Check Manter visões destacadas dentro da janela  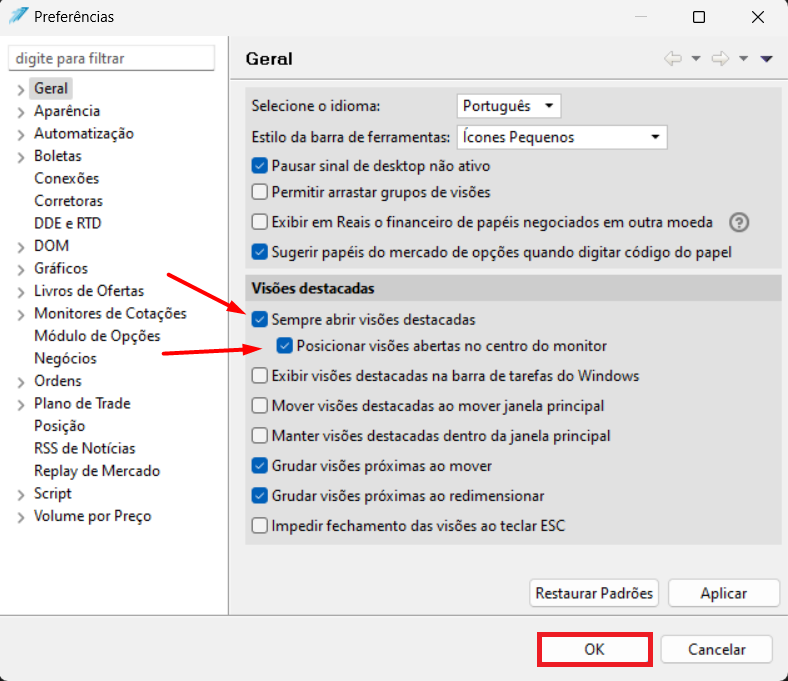click(259, 436)
